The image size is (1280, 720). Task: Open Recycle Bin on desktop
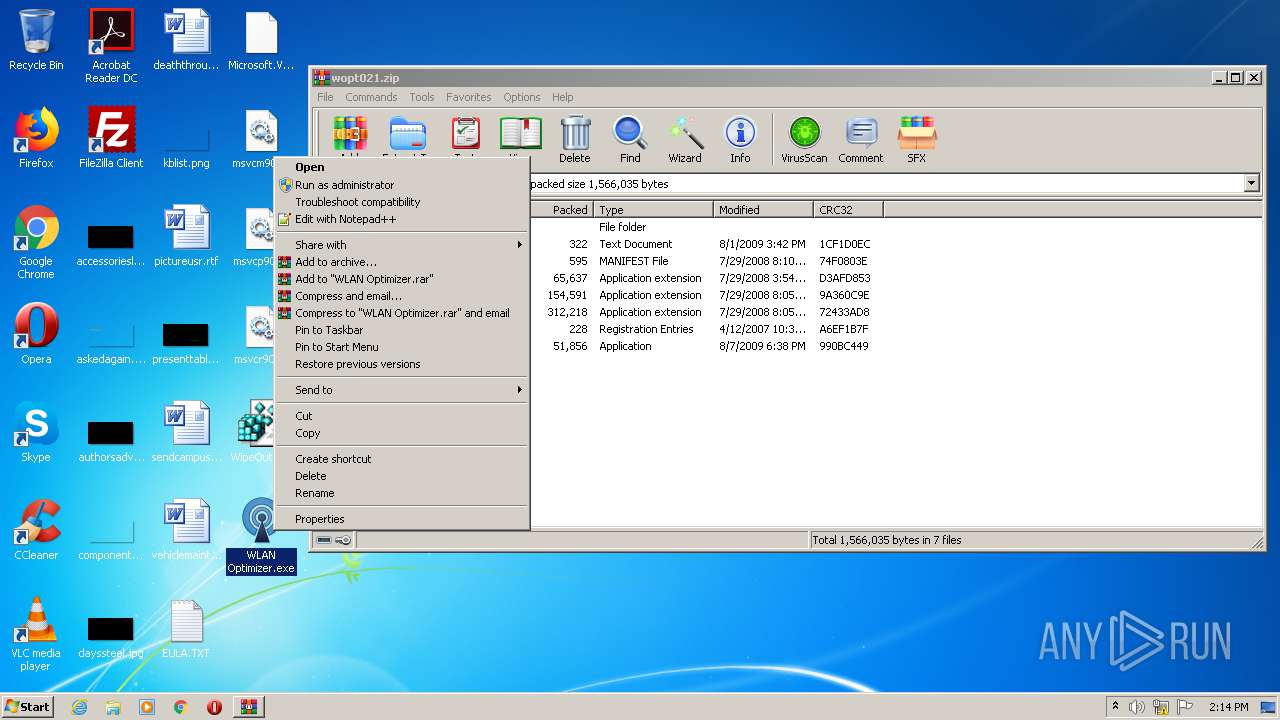point(36,40)
